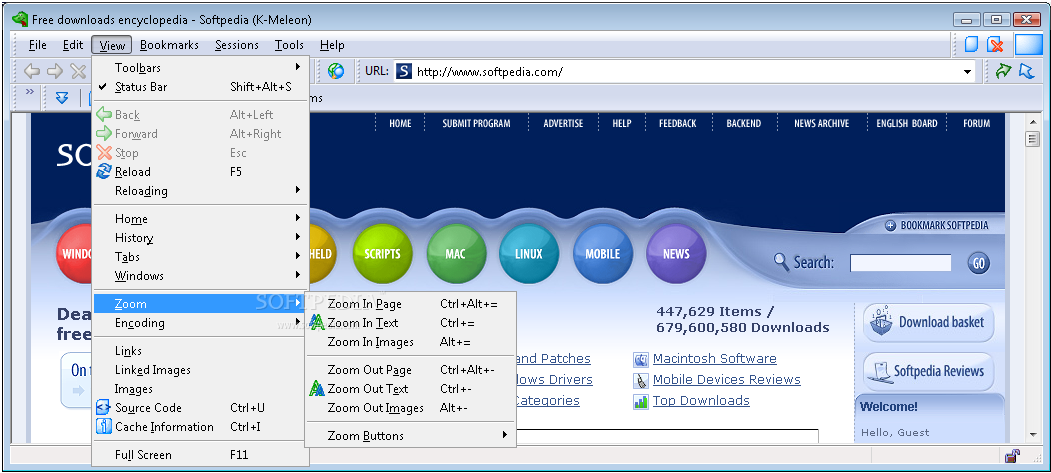The image size is (1051, 473).
Task: Click the light green Mac category ball
Action: (456, 254)
